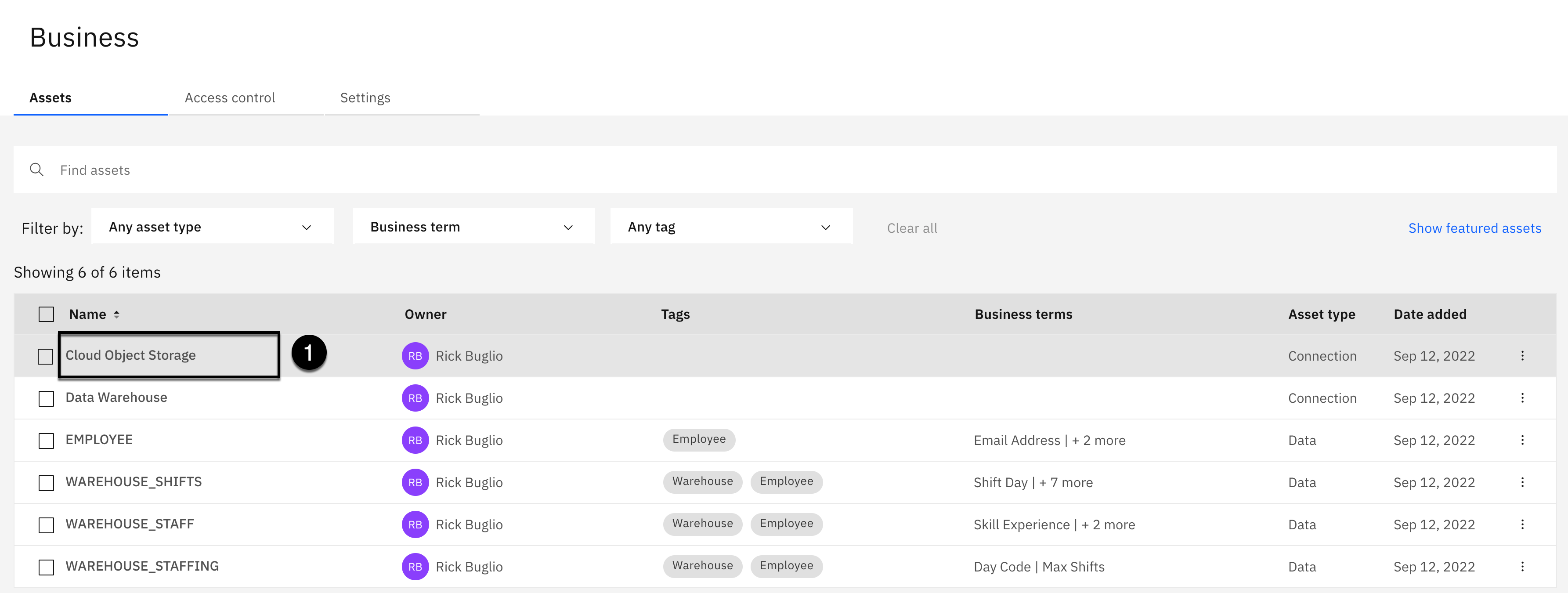Open overflow menu for Data Warehouse row
Screen dimensions: 1568x593
(1522, 398)
